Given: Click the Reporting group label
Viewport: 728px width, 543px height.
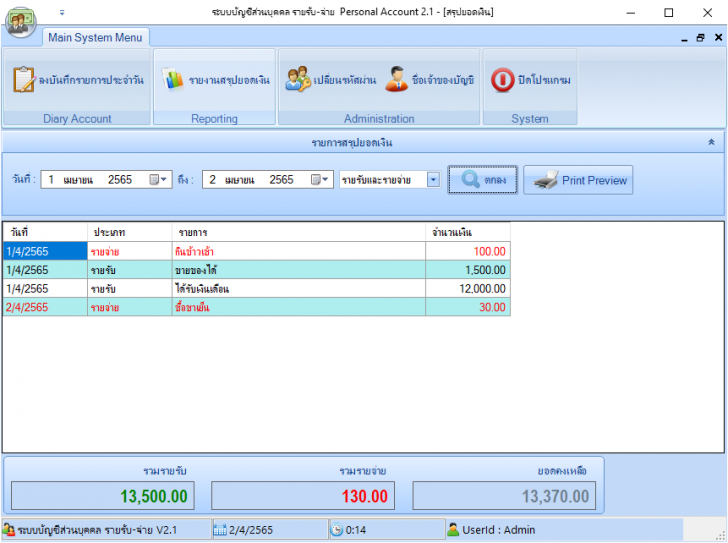Looking at the screenshot, I should coord(214,118).
